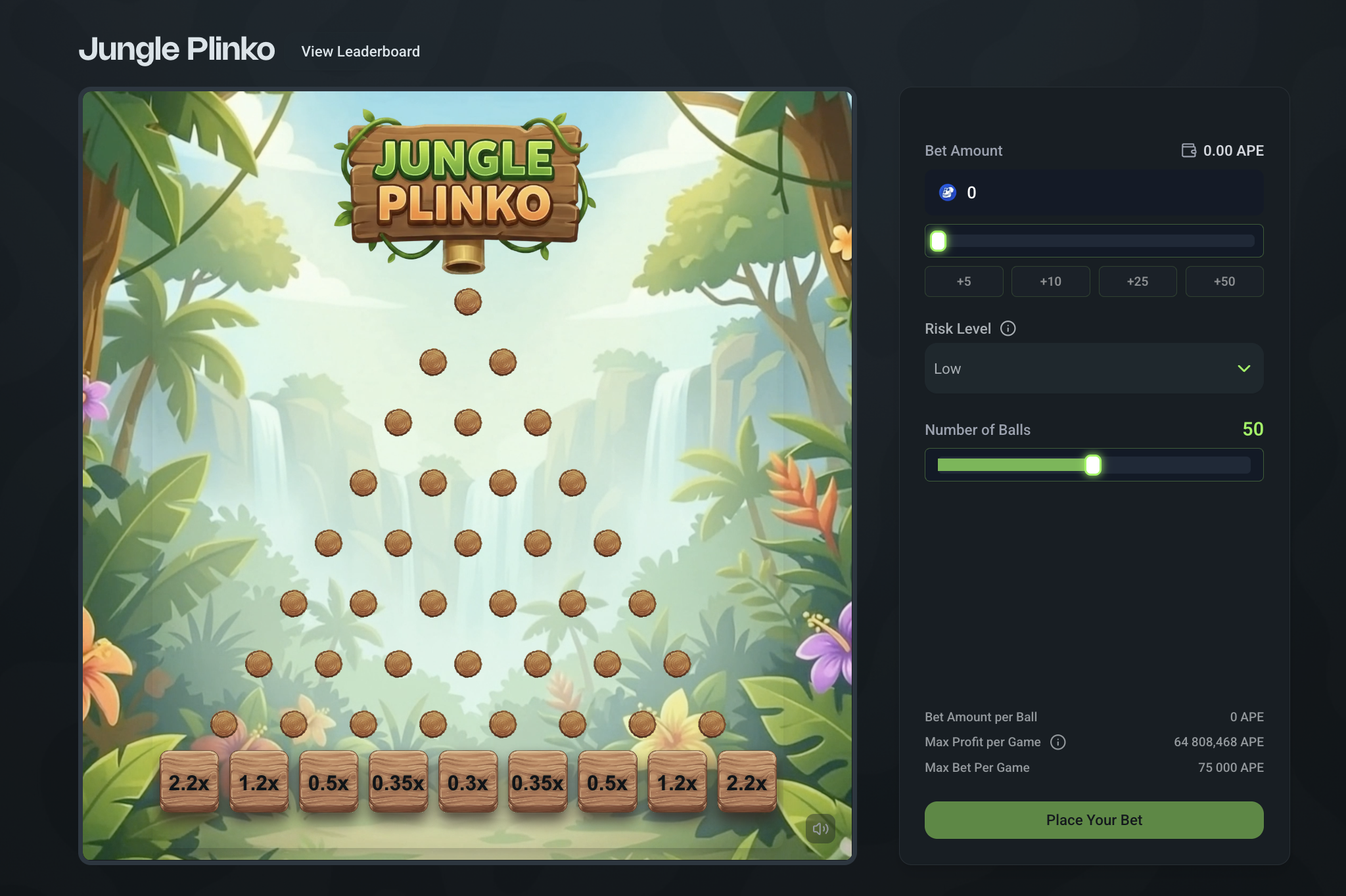Click the leftmost 2.2x multiplier bucket
This screenshot has width=1346, height=896.
pyautogui.click(x=189, y=782)
